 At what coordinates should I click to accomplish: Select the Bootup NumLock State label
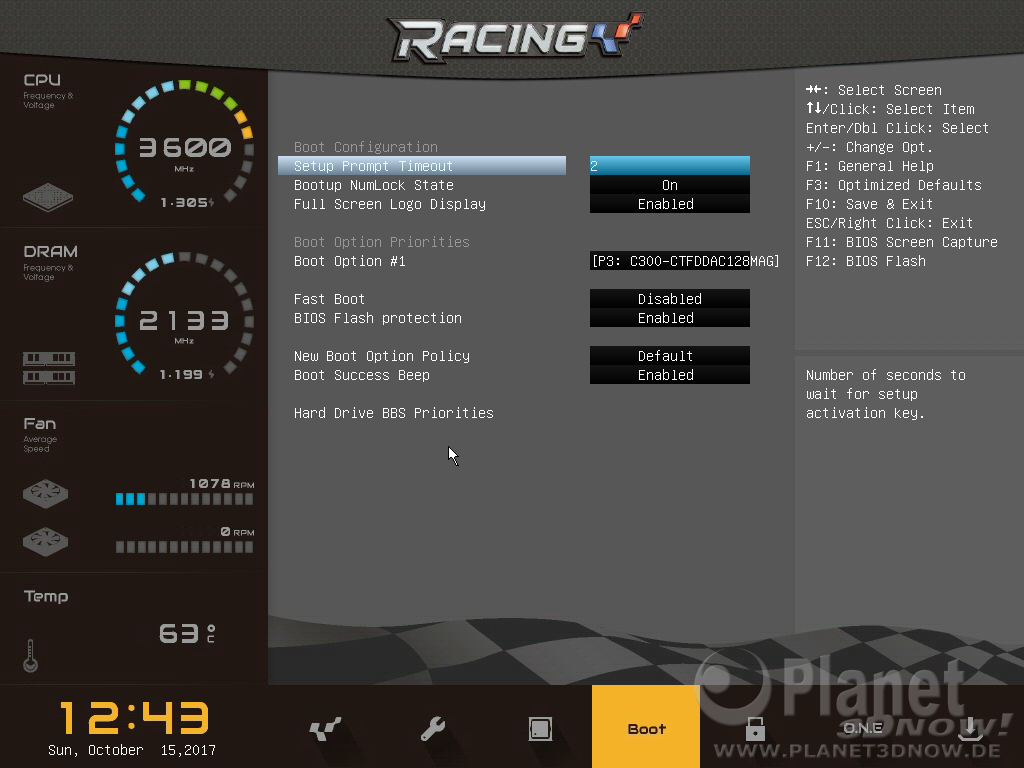(374, 185)
